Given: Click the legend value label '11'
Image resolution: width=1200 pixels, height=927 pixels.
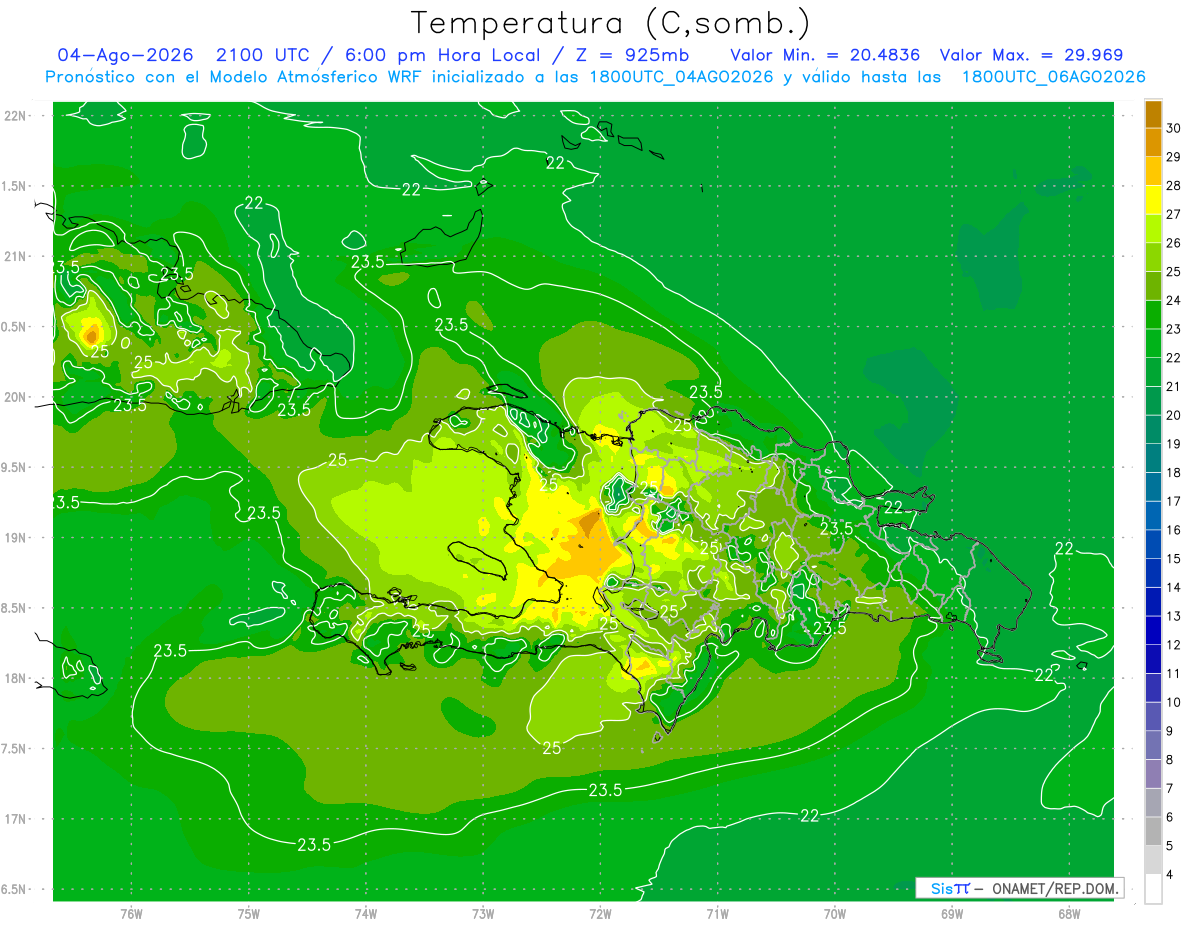Looking at the screenshot, I should [1174, 674].
